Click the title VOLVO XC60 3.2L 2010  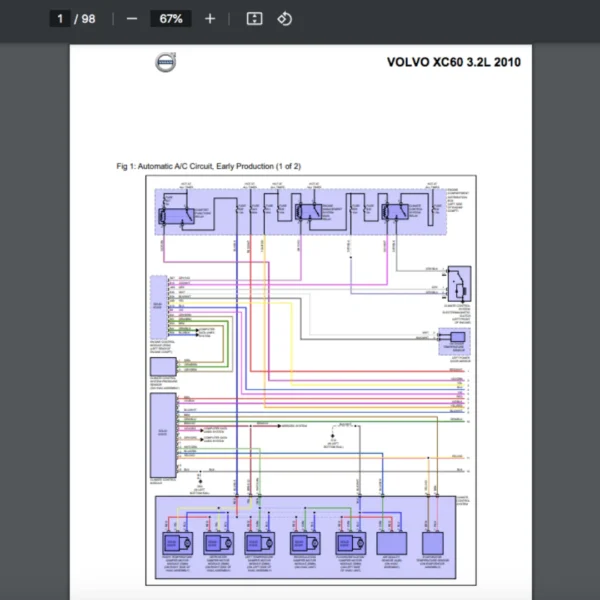(x=454, y=62)
